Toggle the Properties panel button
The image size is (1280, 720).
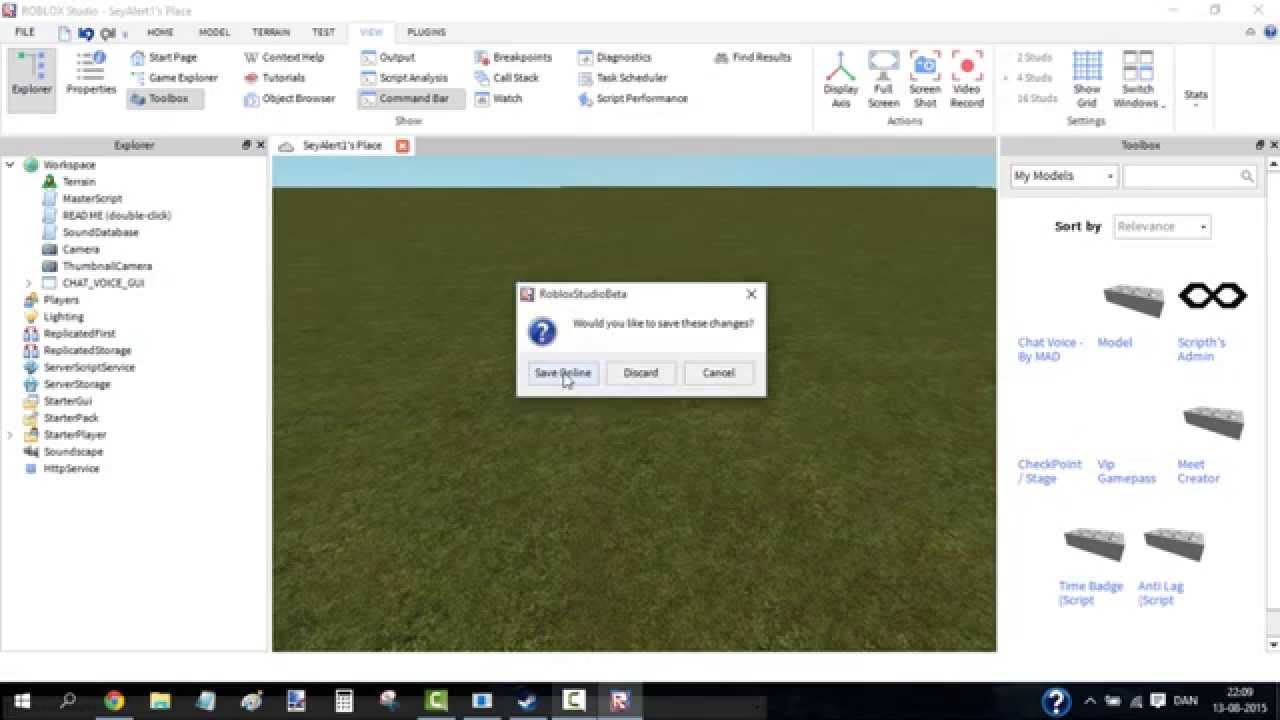(91, 75)
